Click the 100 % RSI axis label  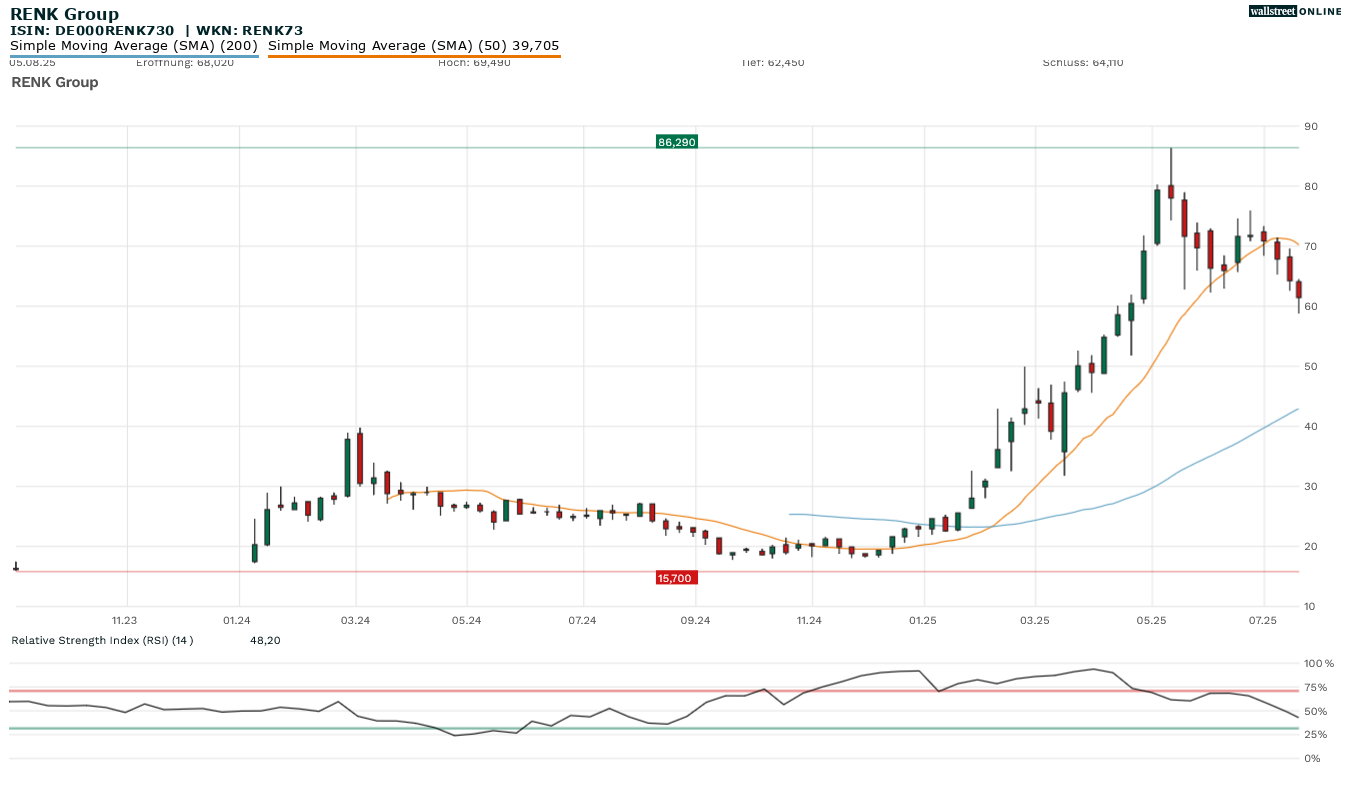pyautogui.click(x=1319, y=664)
